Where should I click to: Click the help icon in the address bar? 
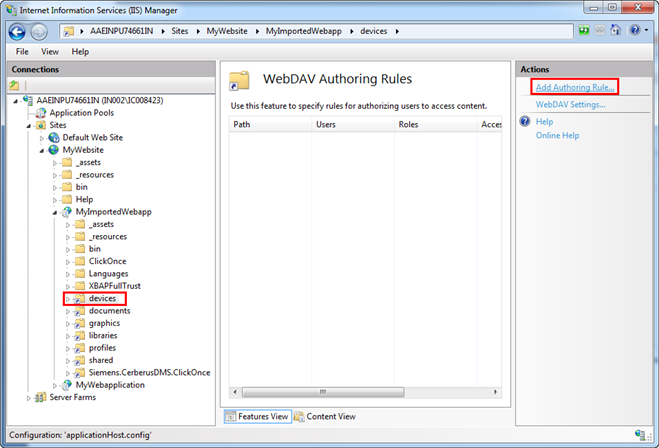tap(633, 31)
